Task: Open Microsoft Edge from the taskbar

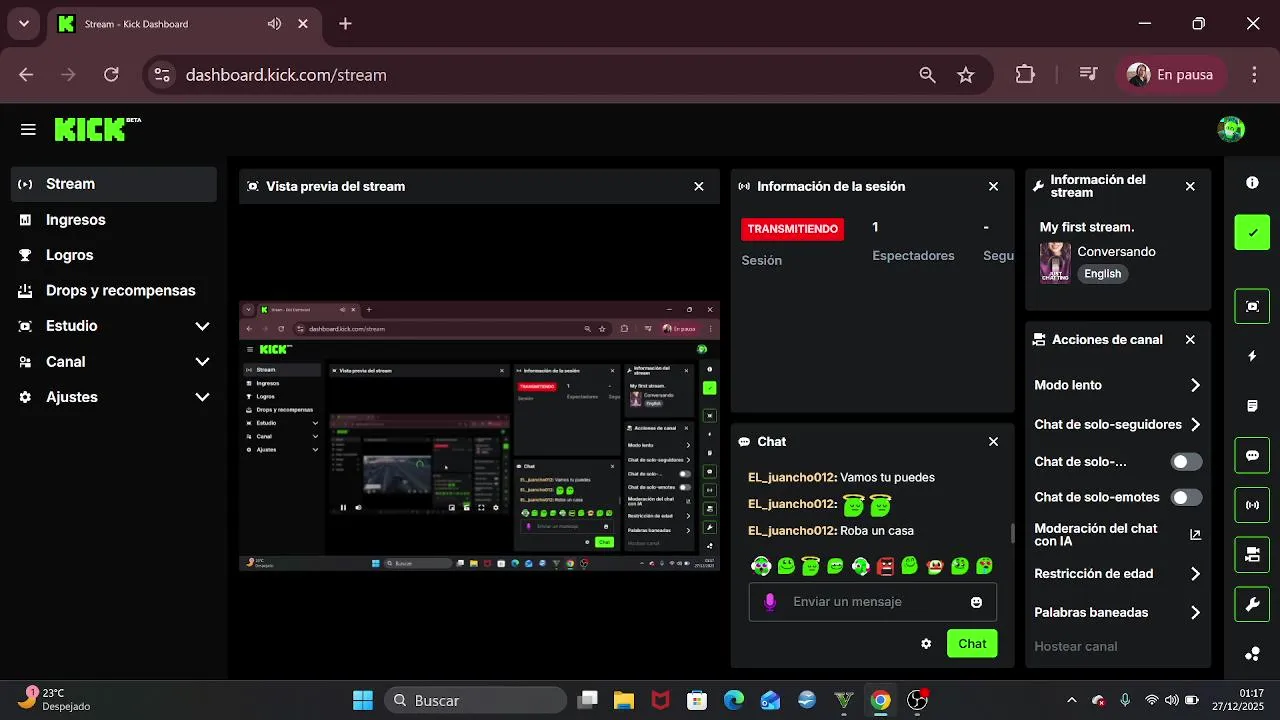Action: (x=734, y=700)
